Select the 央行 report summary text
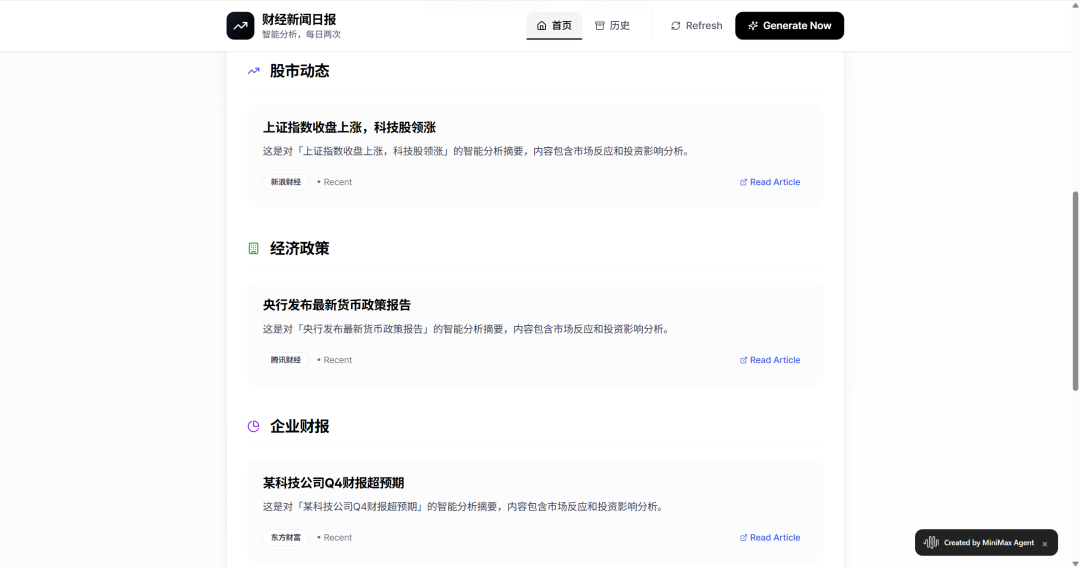Screen dimensions: 1080x568 (467, 328)
